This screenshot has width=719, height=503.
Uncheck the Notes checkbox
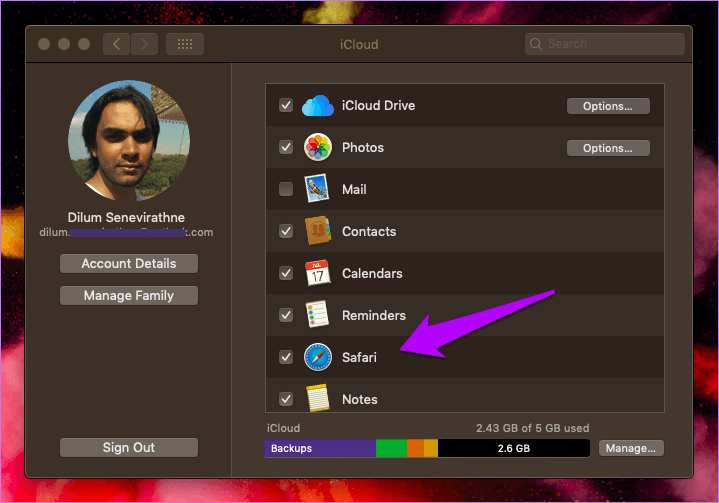286,399
